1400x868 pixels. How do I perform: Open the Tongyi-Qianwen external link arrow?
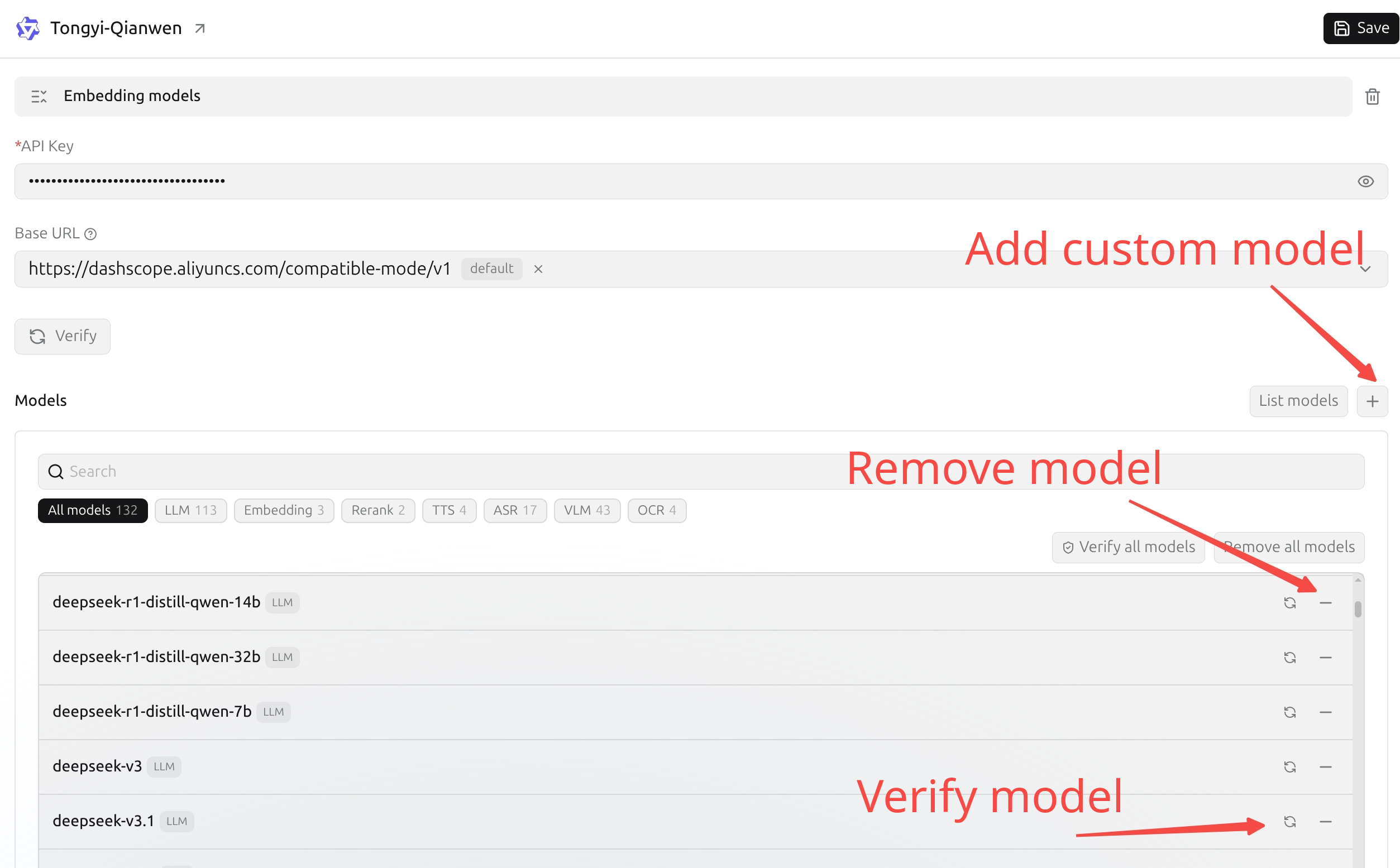[x=199, y=28]
